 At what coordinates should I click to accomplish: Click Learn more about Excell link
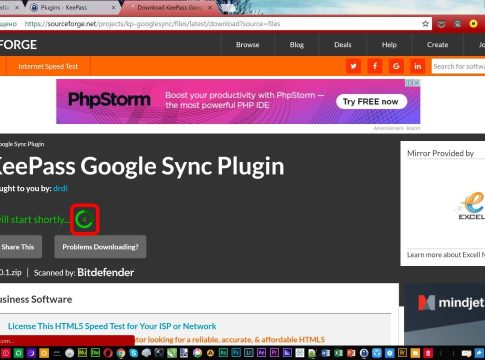pos(446,255)
